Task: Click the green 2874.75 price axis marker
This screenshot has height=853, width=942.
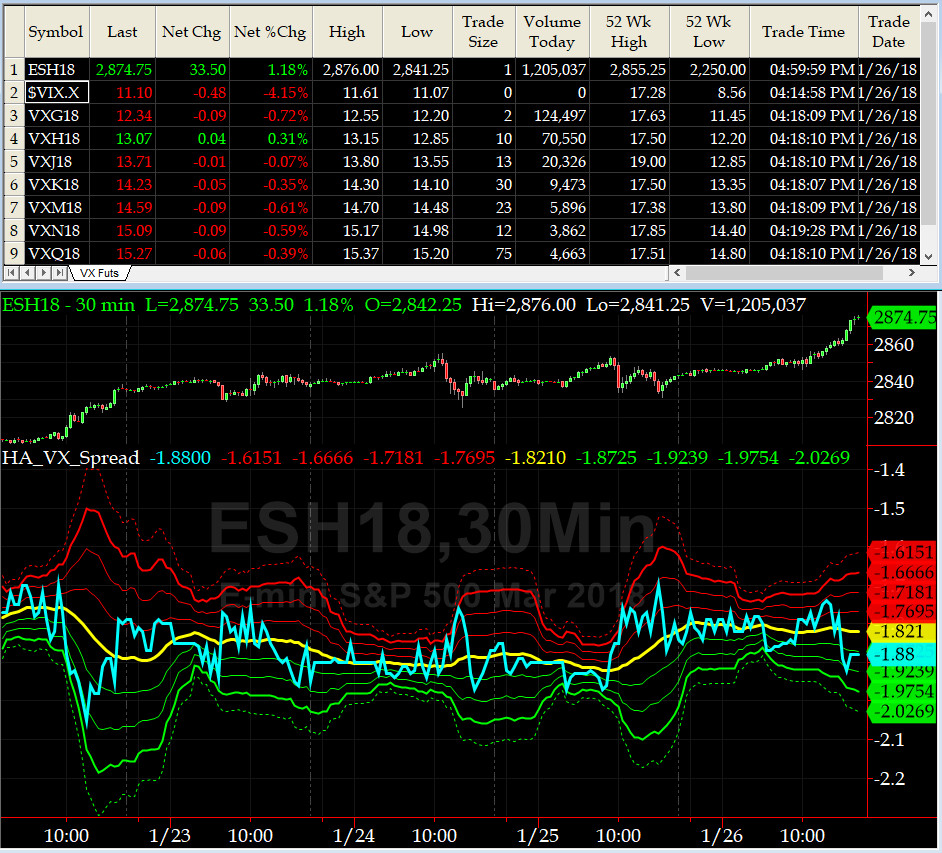Action: click(904, 317)
